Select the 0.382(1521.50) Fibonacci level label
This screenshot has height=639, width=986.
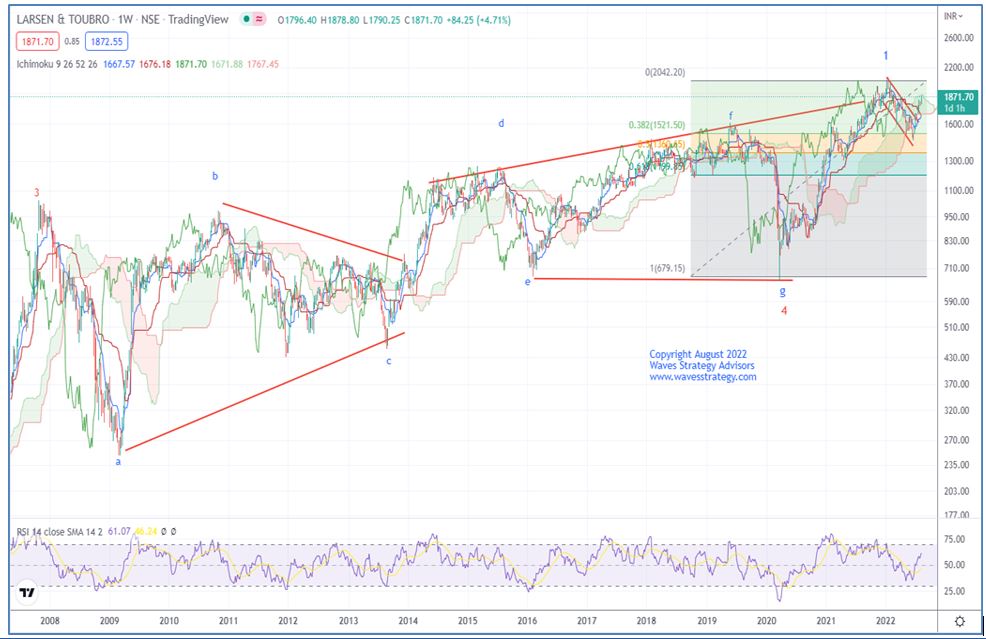pyautogui.click(x=656, y=125)
